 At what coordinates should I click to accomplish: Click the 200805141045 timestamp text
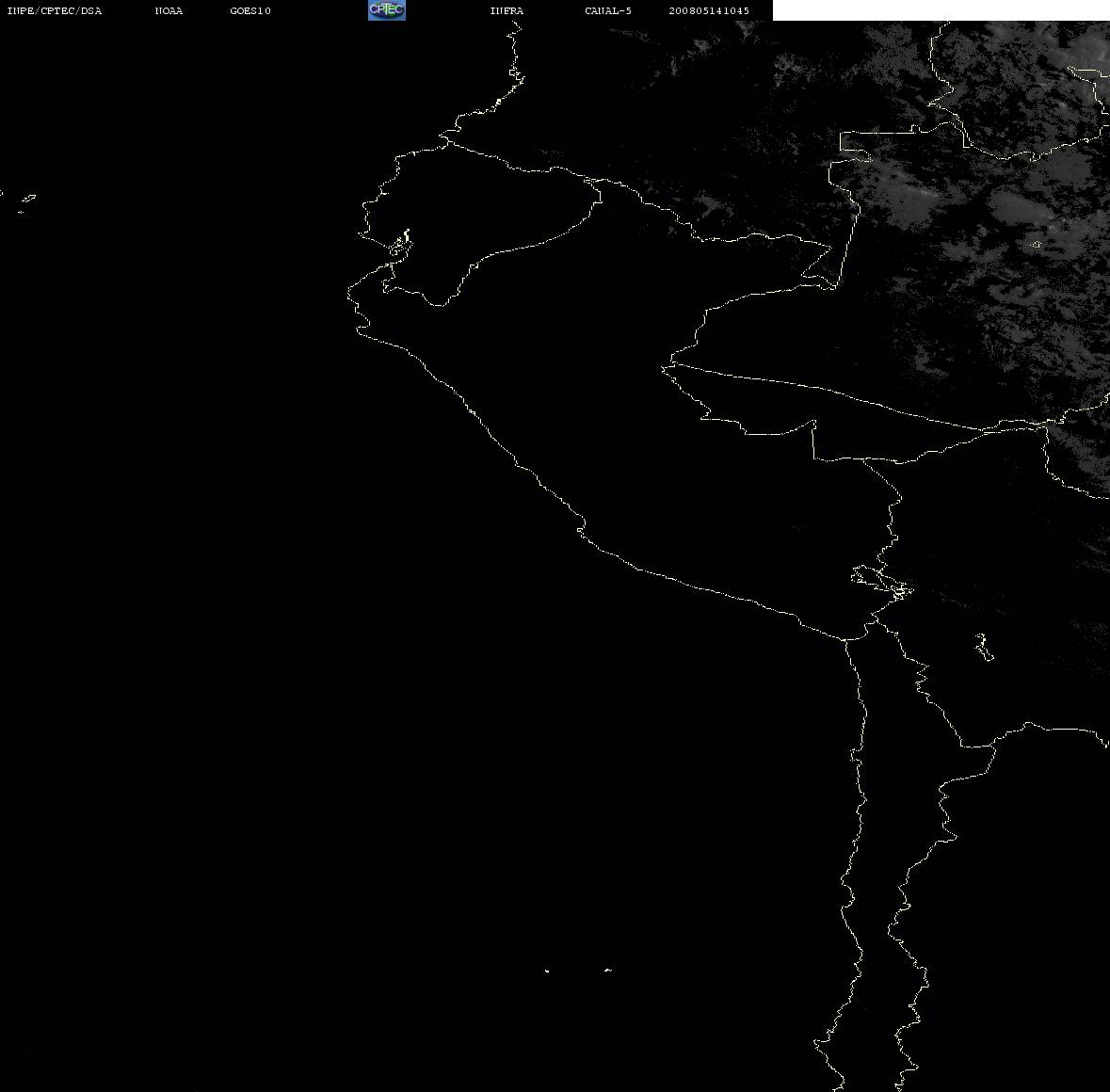pos(709,10)
